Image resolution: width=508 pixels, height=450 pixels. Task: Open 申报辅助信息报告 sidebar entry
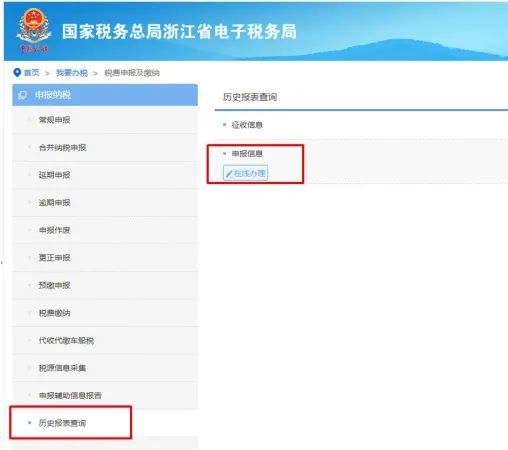[x=105, y=395]
